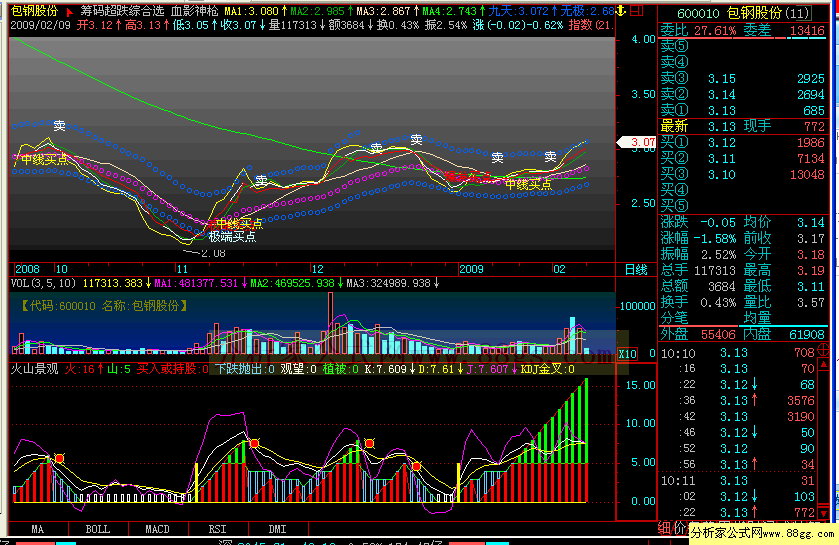Click the 2009 year label on time axis
The height and width of the screenshot is (545, 839).
(471, 269)
